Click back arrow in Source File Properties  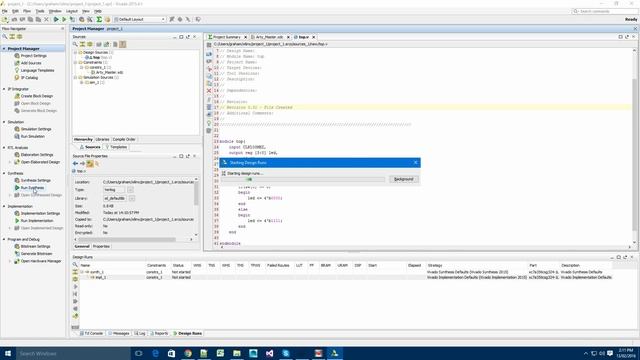coord(75,164)
